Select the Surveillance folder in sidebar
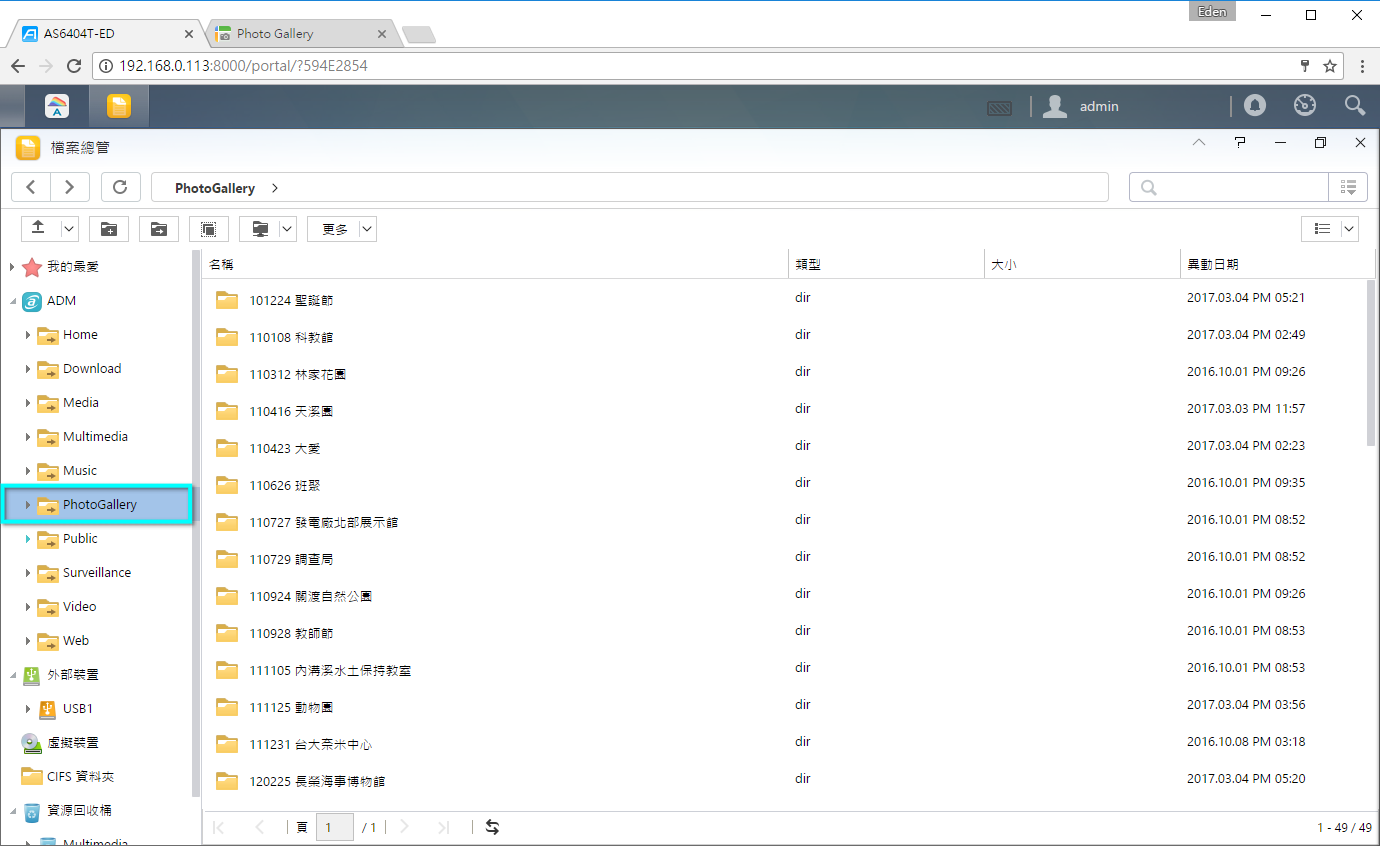 tap(97, 573)
